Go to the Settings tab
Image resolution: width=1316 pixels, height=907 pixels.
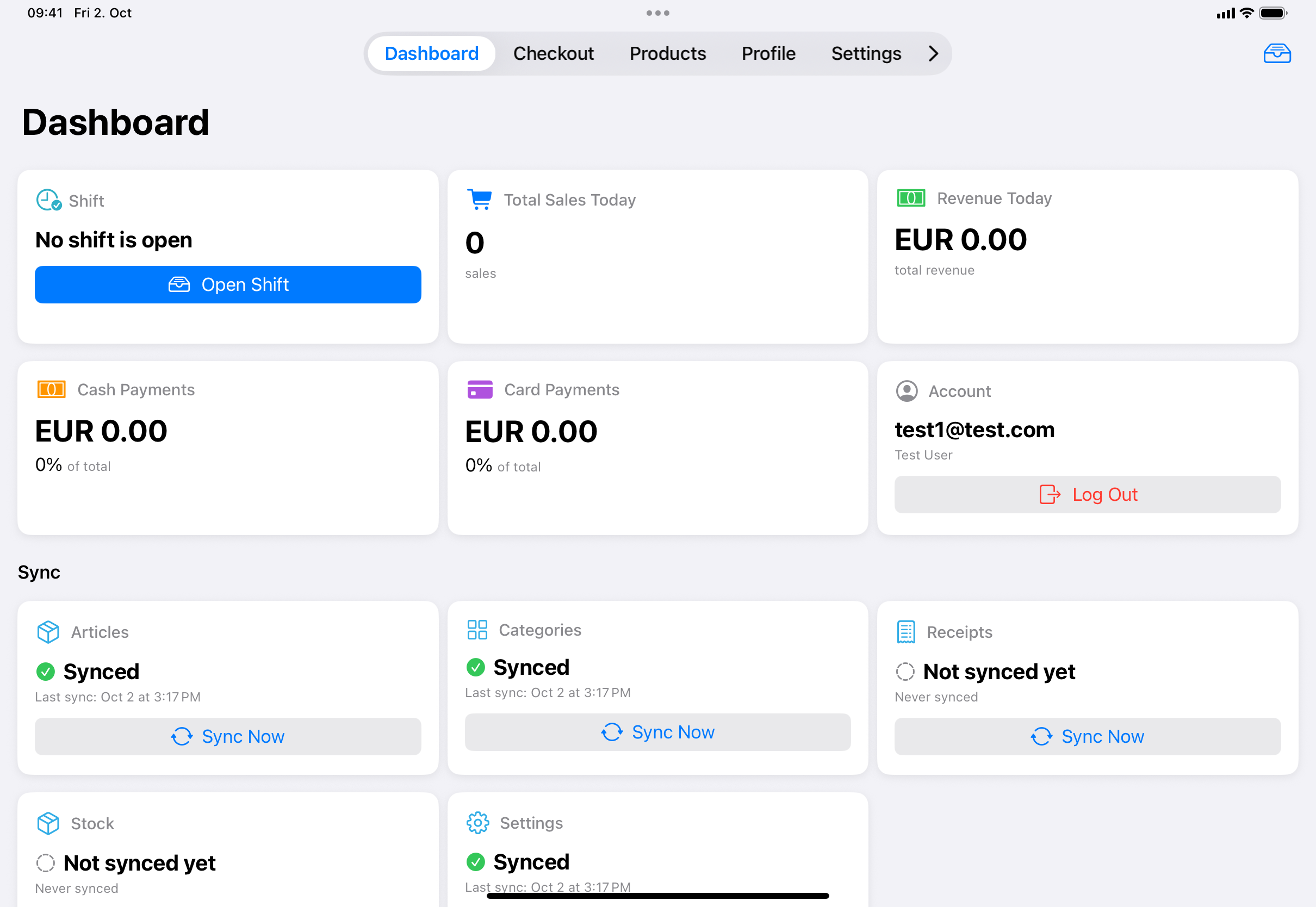pos(865,53)
